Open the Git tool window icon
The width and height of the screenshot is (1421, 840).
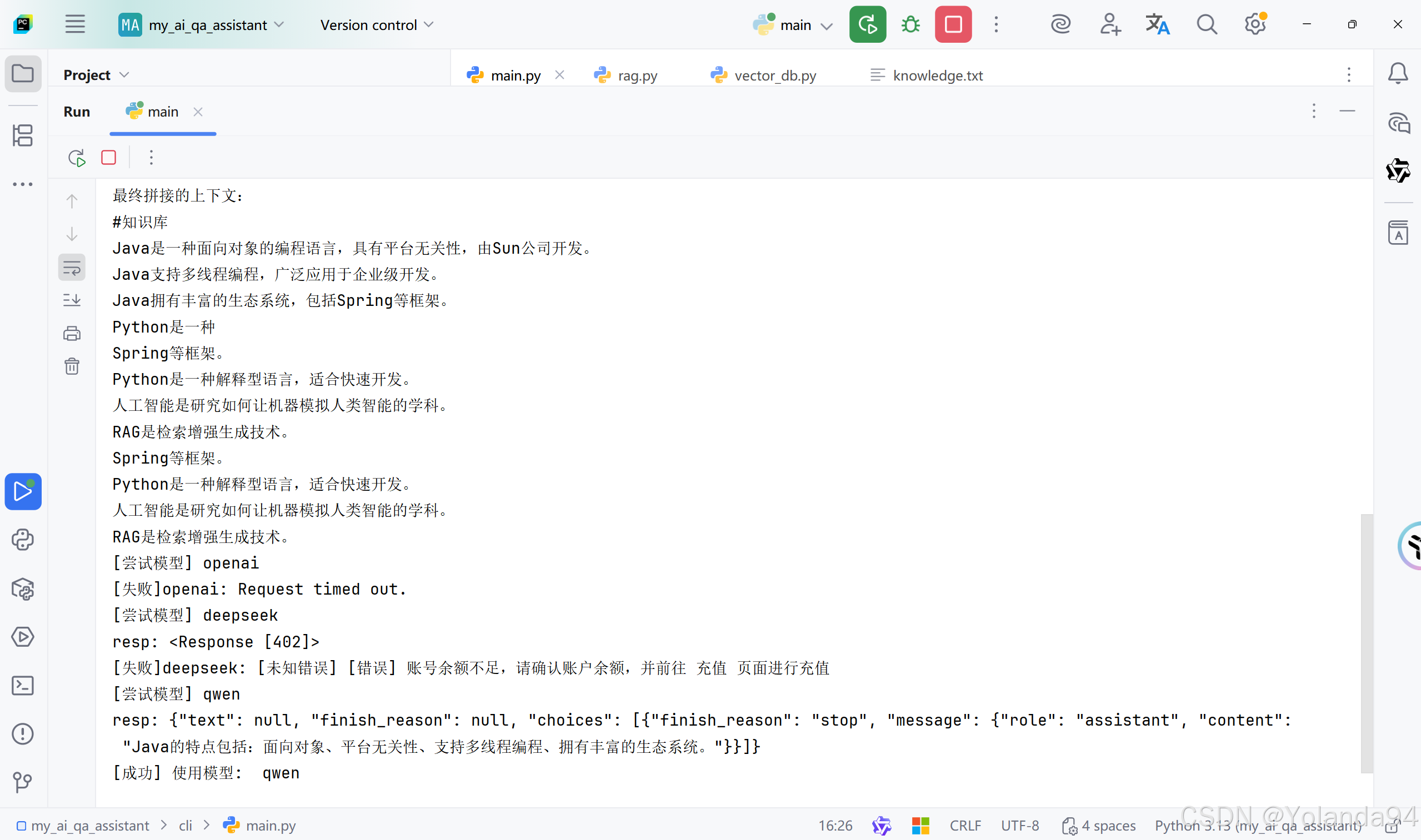23,782
